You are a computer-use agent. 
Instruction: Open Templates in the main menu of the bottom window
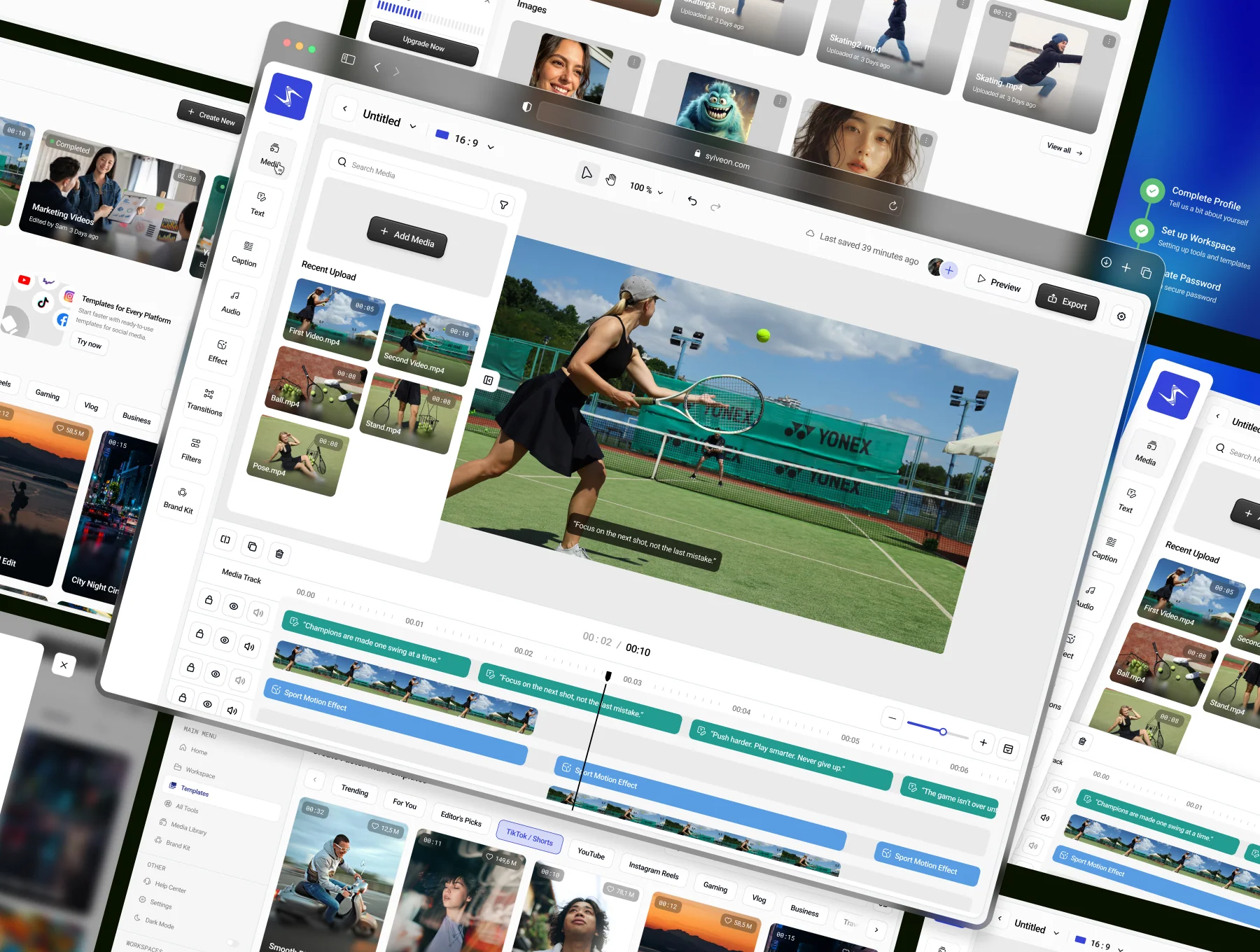[x=195, y=791]
